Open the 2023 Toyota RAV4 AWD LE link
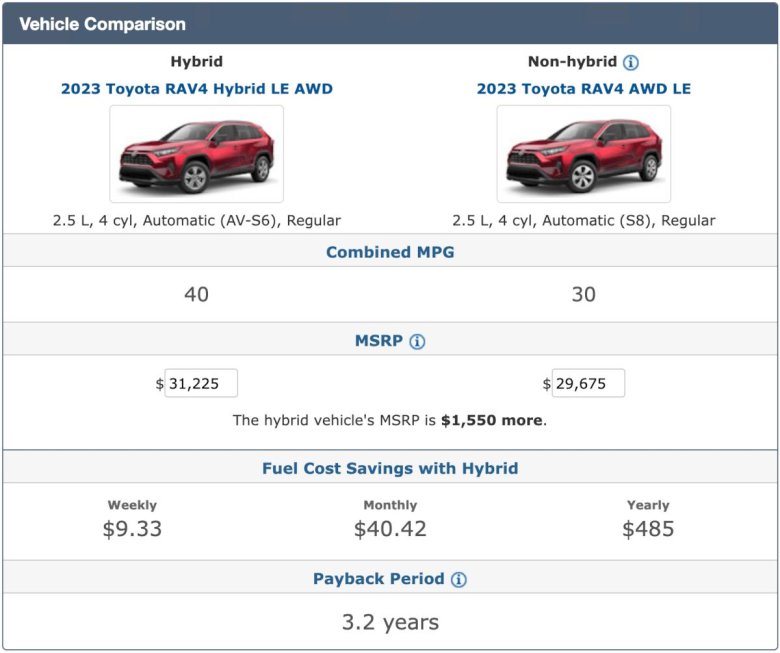The width and height of the screenshot is (780, 653). pyautogui.click(x=583, y=89)
